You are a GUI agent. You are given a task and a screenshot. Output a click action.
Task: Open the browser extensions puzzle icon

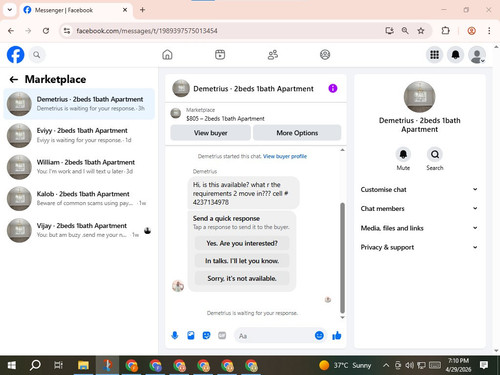[x=445, y=31]
